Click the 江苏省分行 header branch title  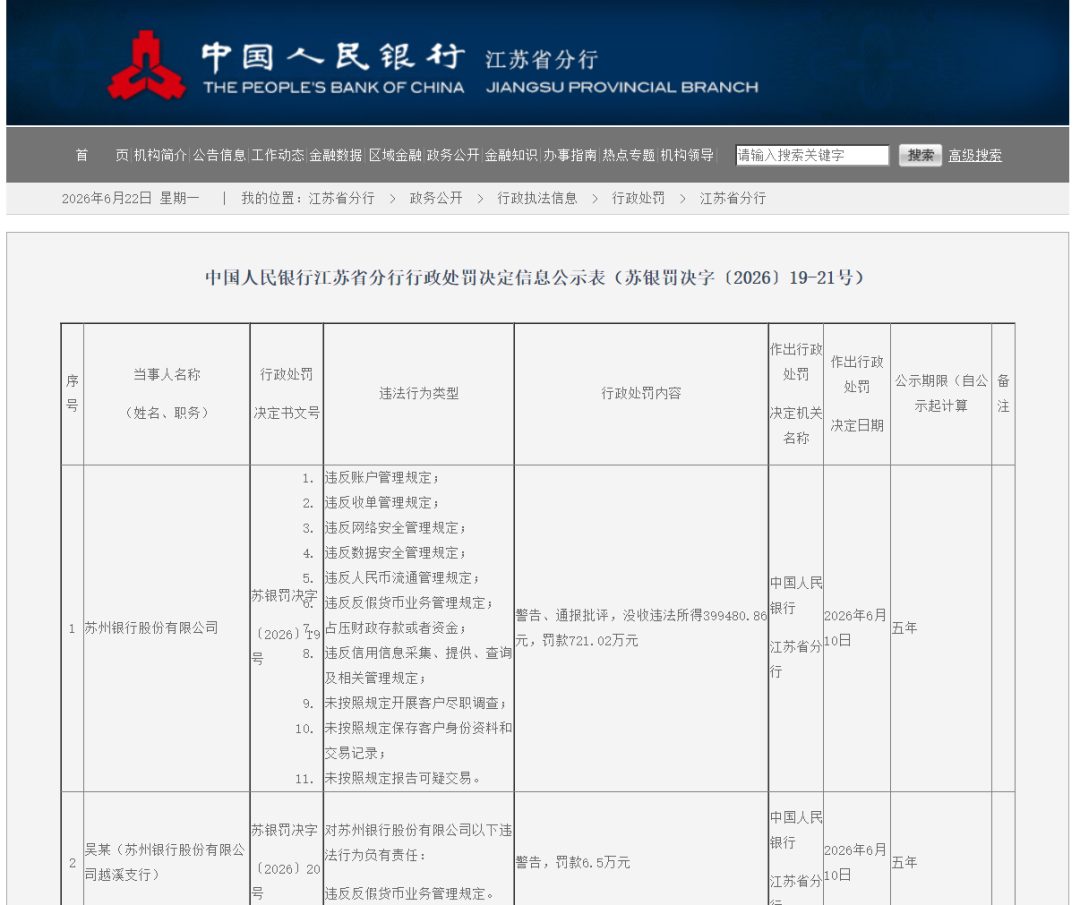(x=541, y=60)
